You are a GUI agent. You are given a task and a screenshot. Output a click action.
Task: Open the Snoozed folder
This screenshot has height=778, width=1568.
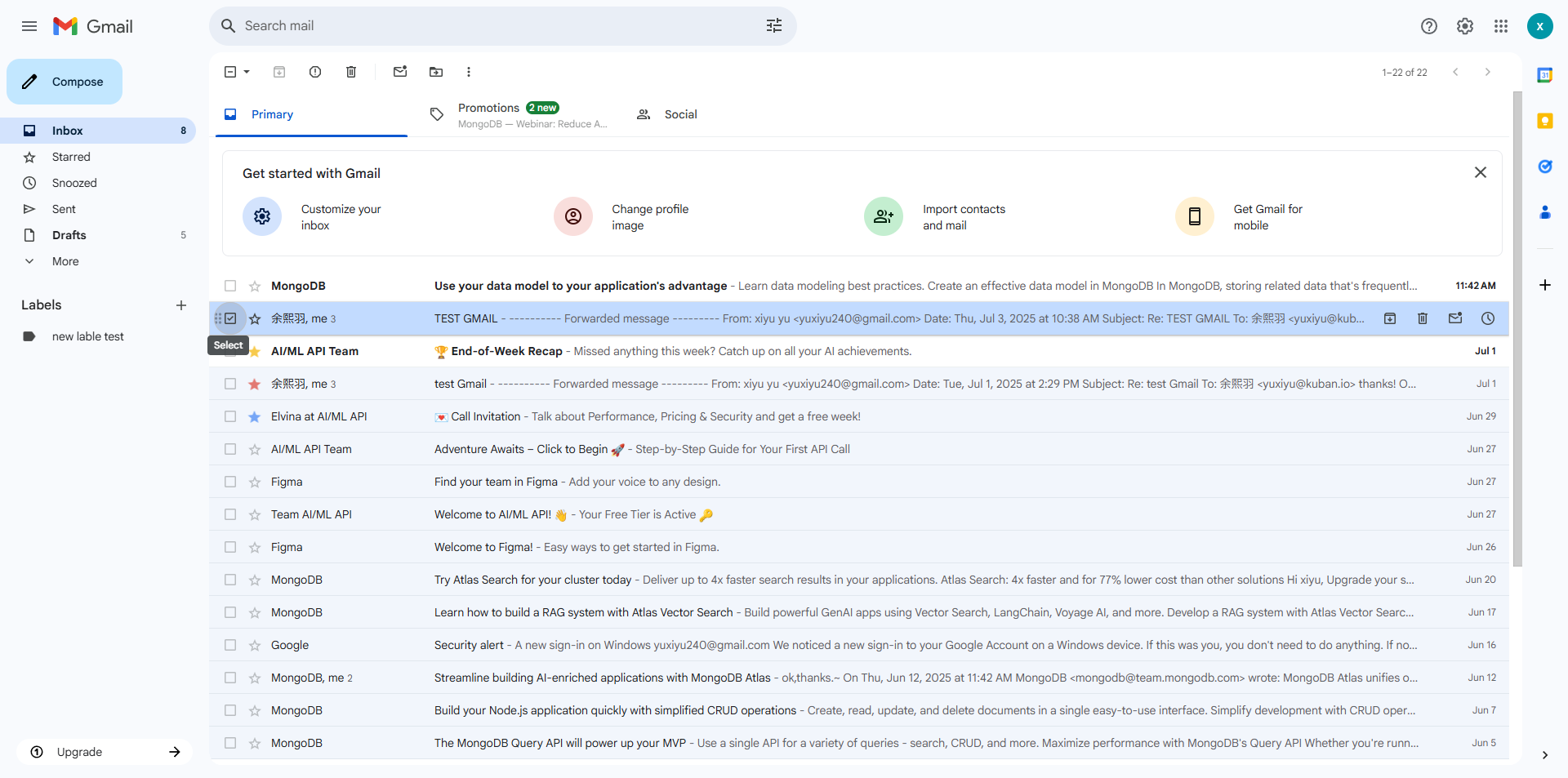[x=98, y=183]
